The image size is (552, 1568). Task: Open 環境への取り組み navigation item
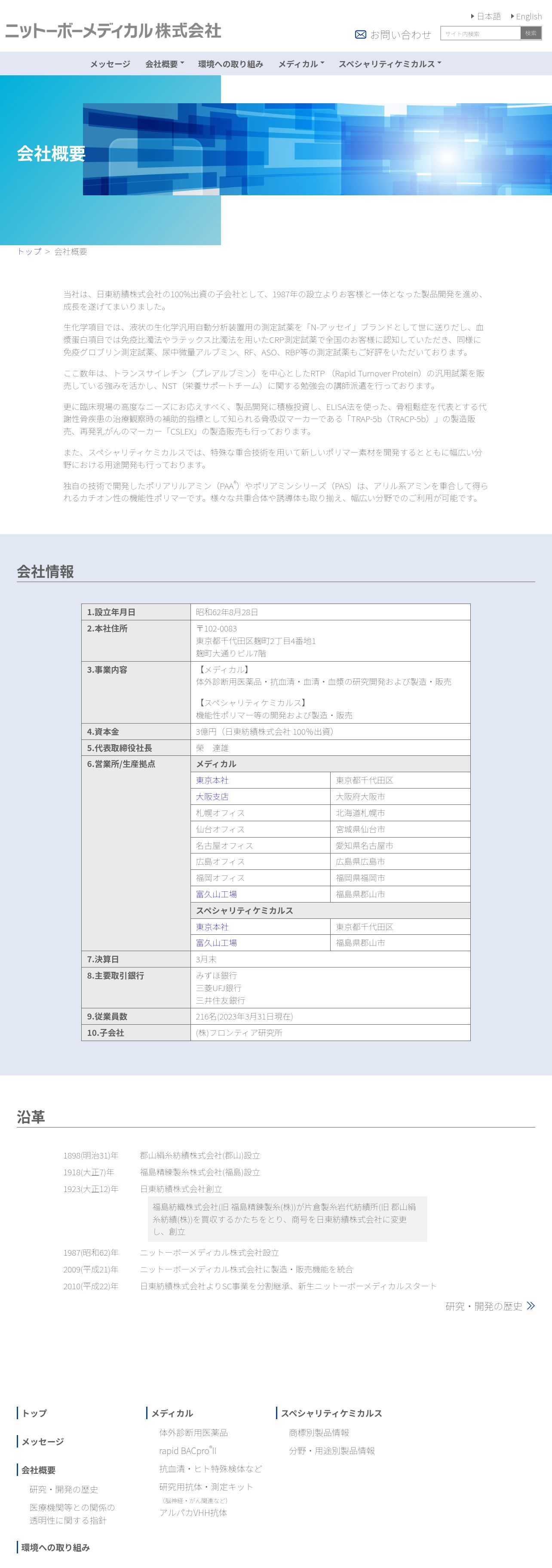231,64
